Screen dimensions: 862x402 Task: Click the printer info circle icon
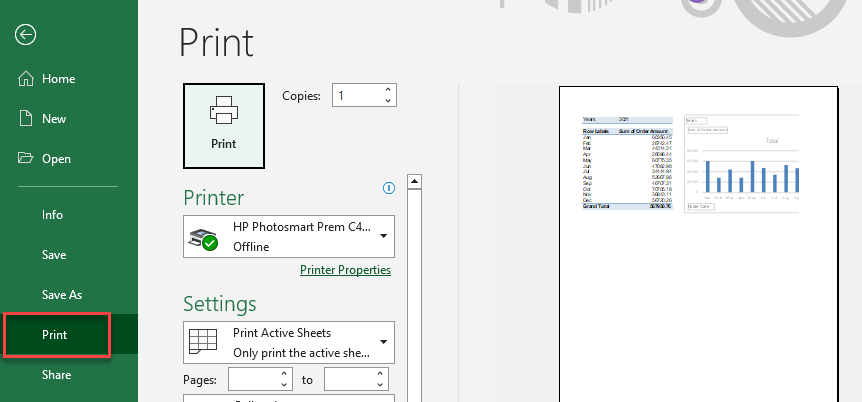[389, 188]
